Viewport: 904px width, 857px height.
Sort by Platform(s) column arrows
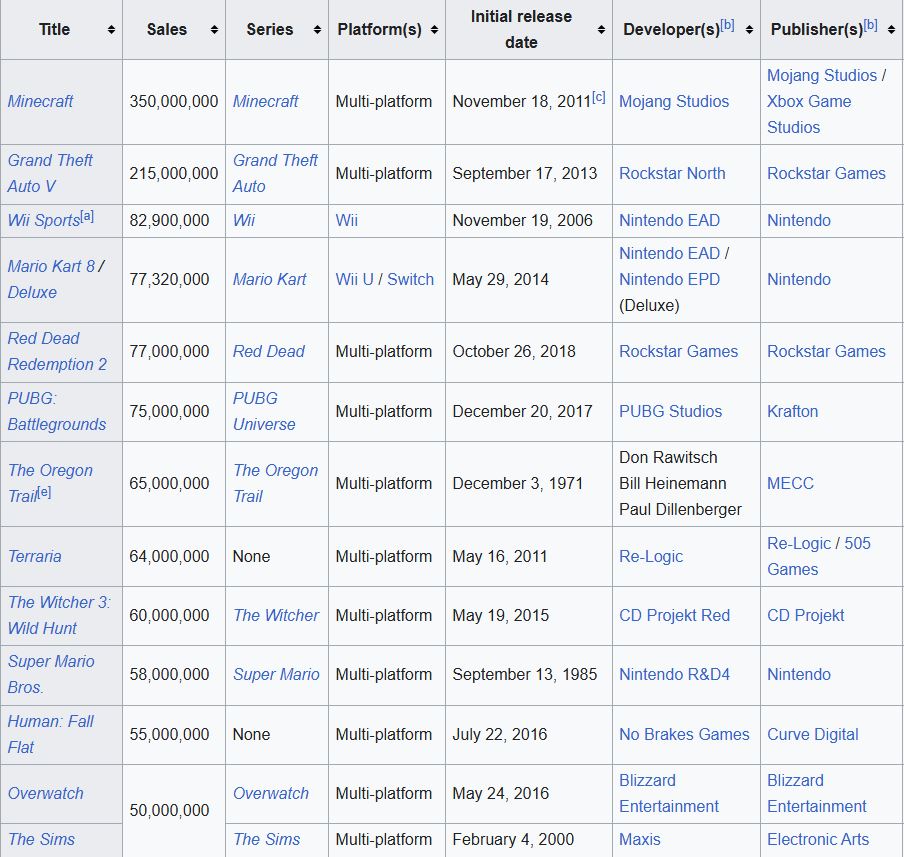[x=434, y=29]
